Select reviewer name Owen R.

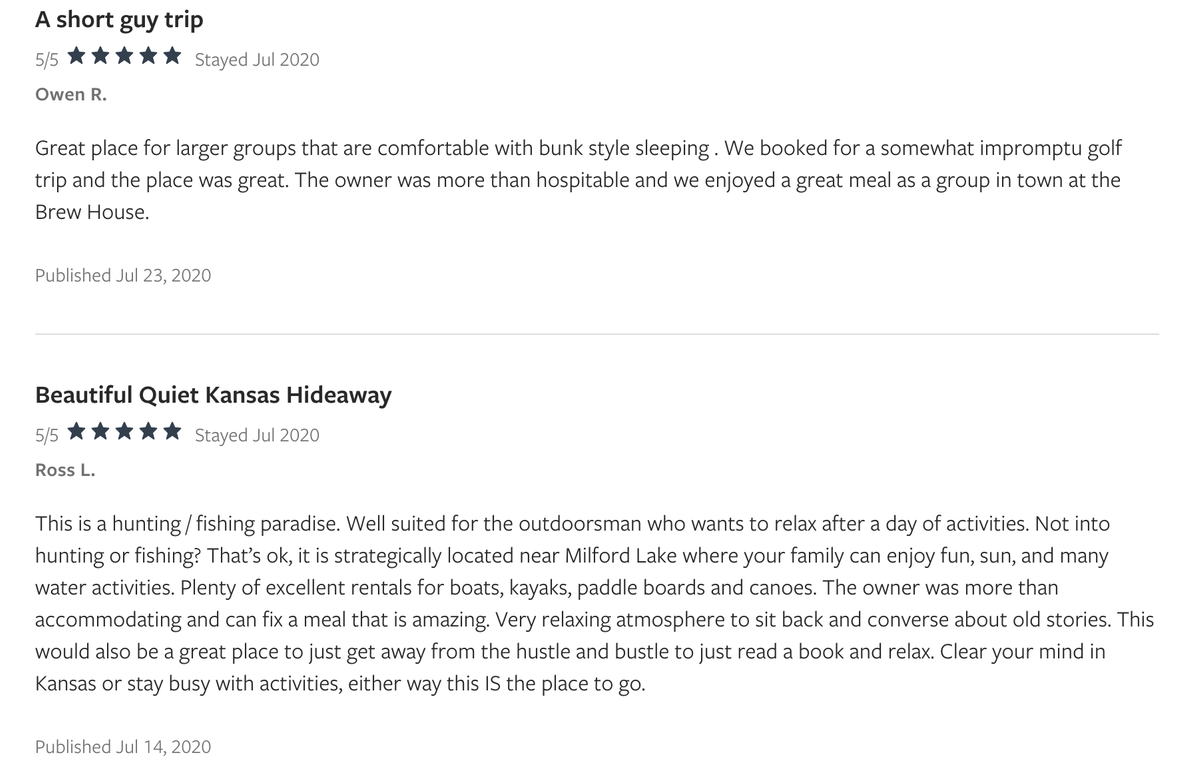[70, 95]
